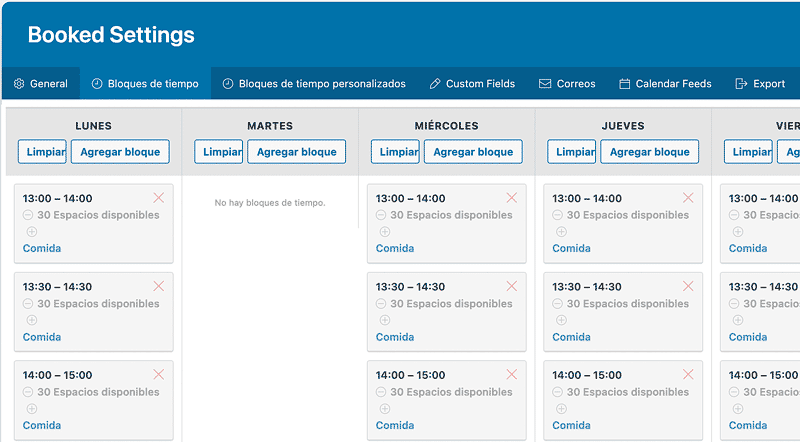The image size is (800, 442).
Task: Open Comida link in Lunes 14:00 block
Action: [42, 425]
